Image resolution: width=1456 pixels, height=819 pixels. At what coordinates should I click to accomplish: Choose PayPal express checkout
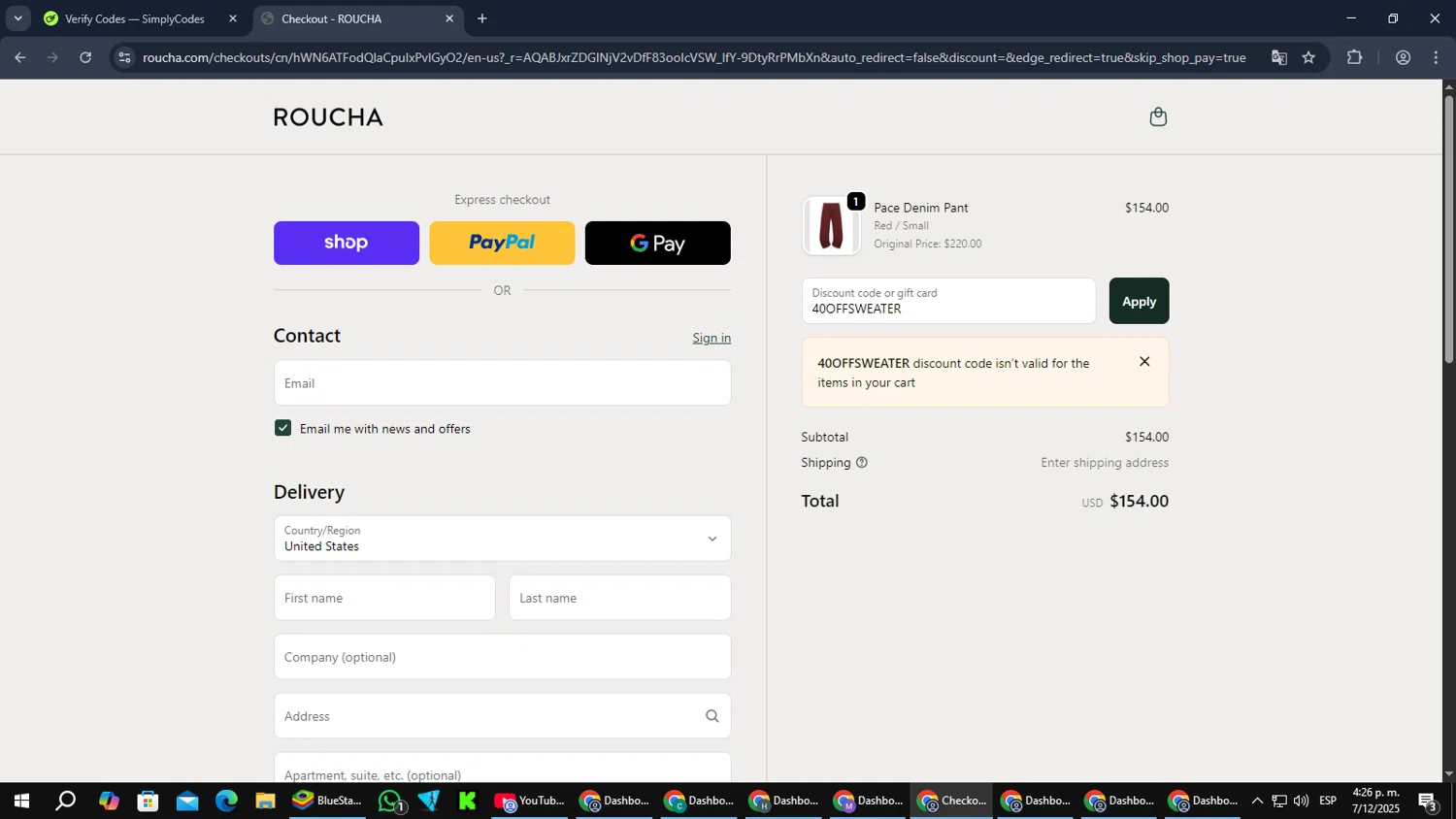(x=502, y=243)
